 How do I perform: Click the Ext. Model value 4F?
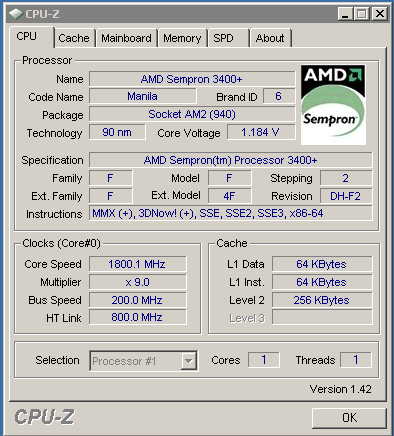pos(230,196)
